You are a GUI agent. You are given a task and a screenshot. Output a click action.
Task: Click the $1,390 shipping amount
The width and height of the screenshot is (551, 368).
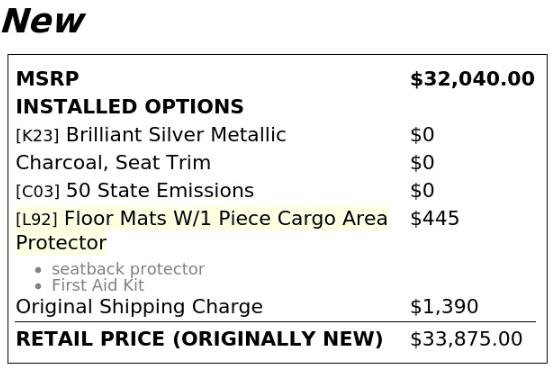[x=444, y=306]
